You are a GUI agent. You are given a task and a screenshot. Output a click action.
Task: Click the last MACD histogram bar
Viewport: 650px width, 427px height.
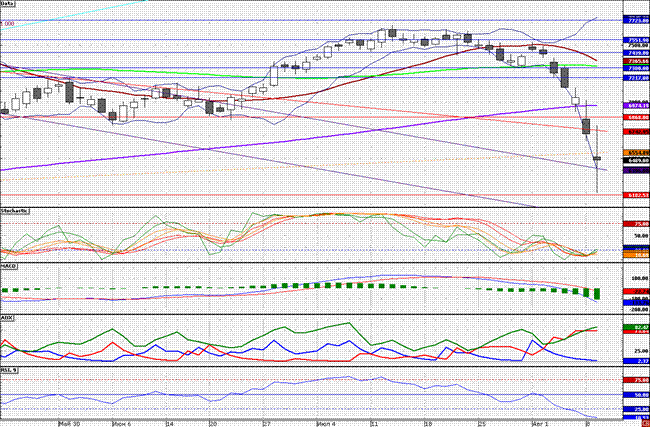[597, 294]
